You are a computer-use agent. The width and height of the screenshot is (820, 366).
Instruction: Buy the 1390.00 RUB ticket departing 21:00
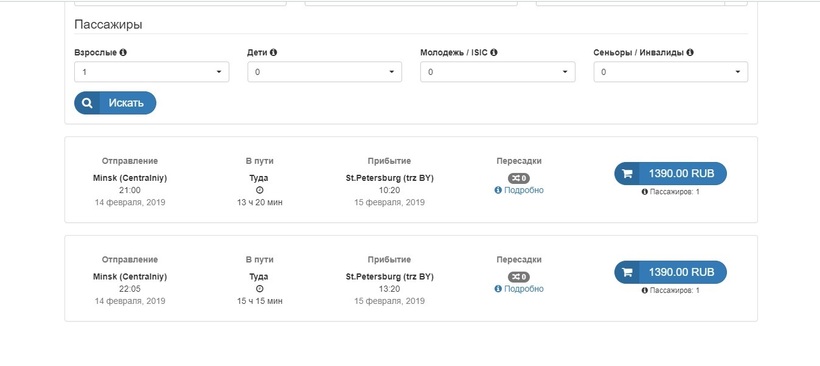(x=670, y=174)
